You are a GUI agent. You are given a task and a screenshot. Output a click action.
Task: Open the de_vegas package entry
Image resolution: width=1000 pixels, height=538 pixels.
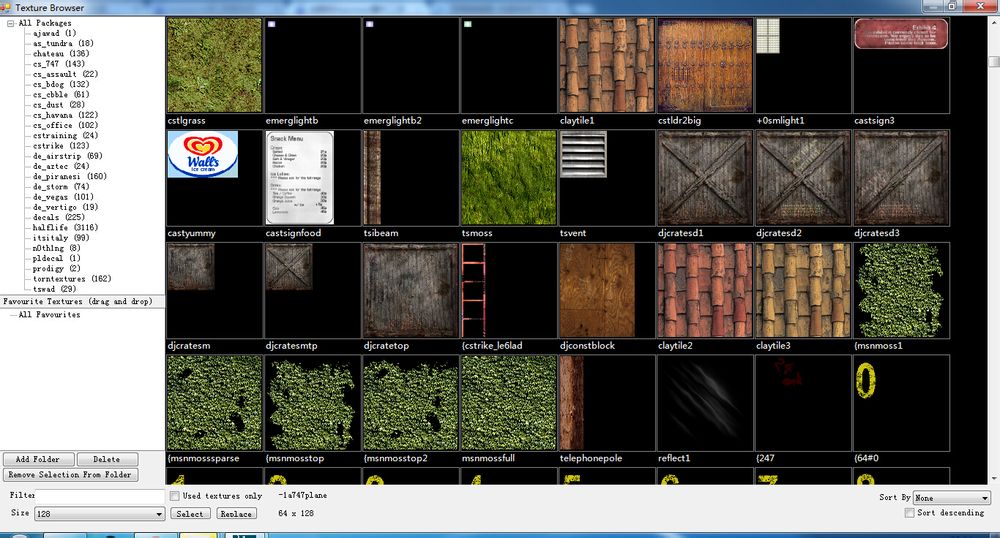(50, 197)
